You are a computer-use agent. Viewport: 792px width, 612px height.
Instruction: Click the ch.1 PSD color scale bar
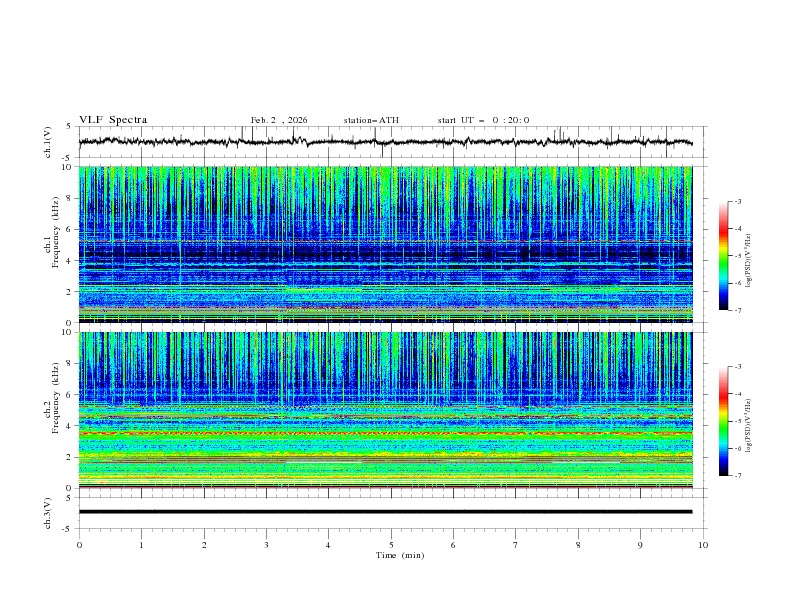pyautogui.click(x=724, y=256)
